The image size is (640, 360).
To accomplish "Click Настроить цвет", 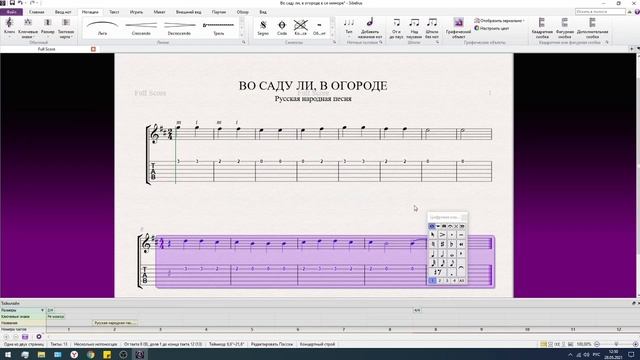I will tap(491, 28).
